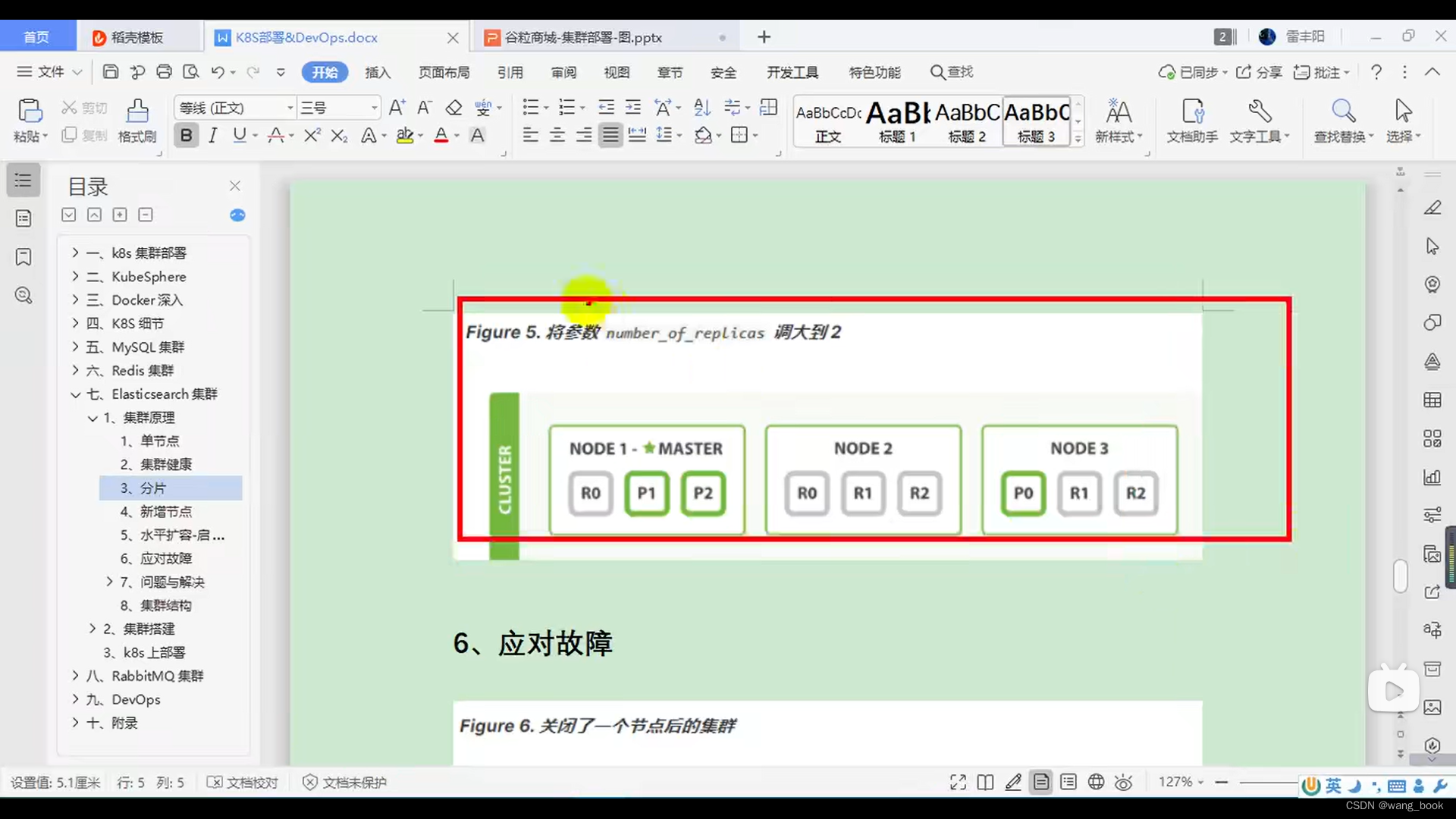This screenshot has height=819, width=1456.
Task: Click the 清除格式 clear formatting icon
Action: (x=454, y=107)
